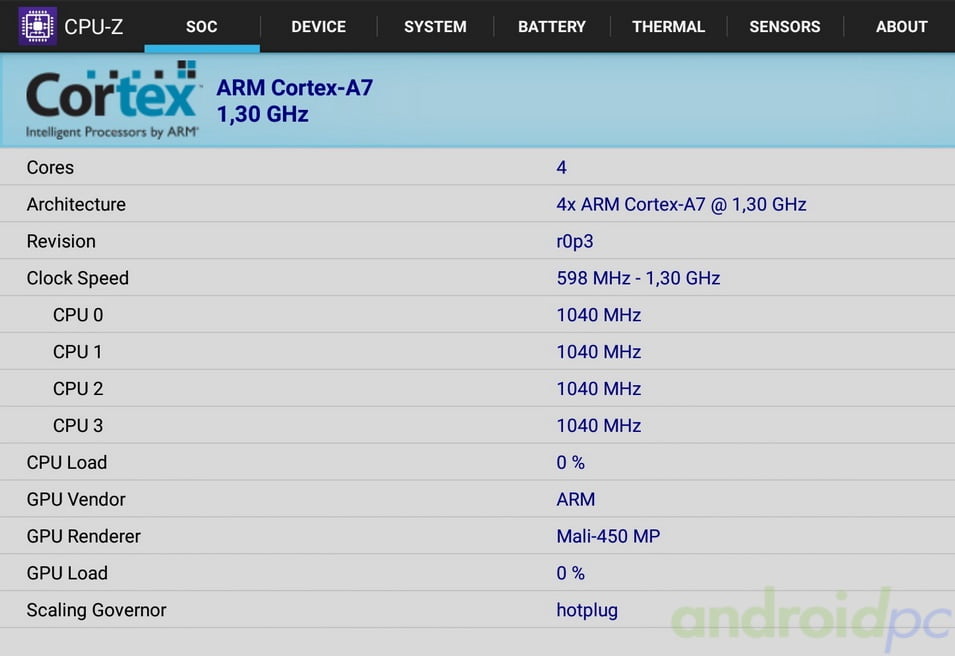Viewport: 955px width, 656px height.
Task: Click the androidpc watermark logo
Action: tap(810, 617)
